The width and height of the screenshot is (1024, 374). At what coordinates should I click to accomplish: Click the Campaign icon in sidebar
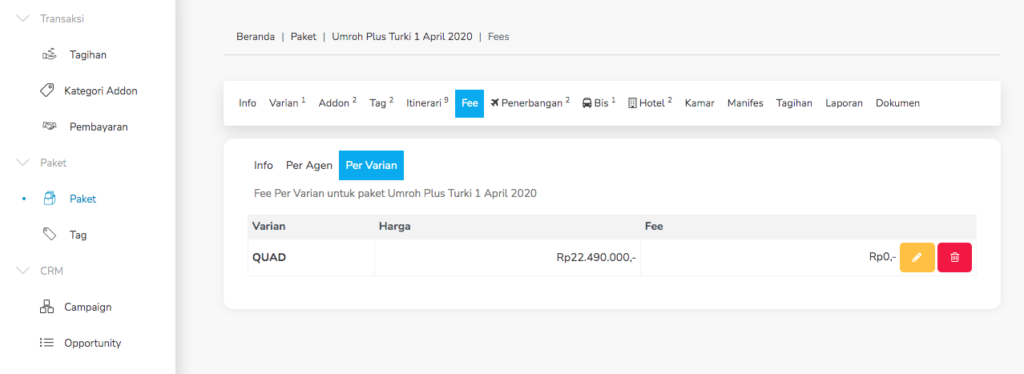[x=46, y=307]
